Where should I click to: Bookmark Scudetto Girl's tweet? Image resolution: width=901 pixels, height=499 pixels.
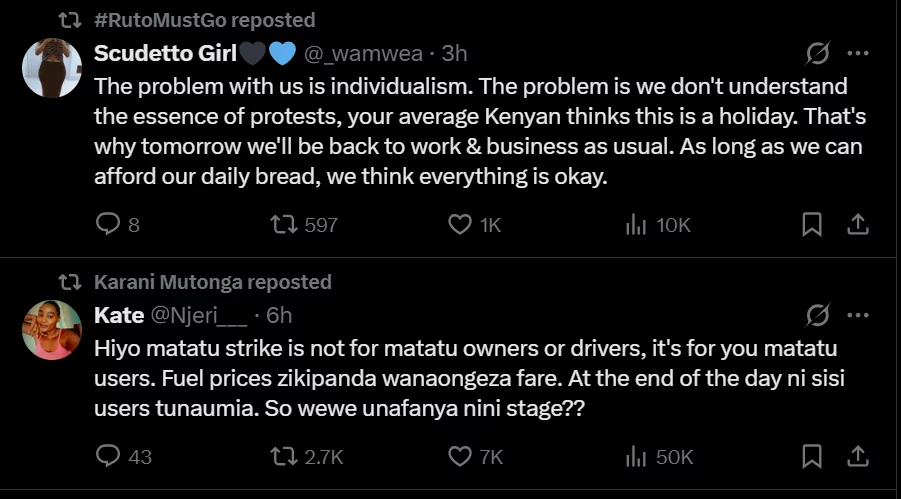coord(811,225)
